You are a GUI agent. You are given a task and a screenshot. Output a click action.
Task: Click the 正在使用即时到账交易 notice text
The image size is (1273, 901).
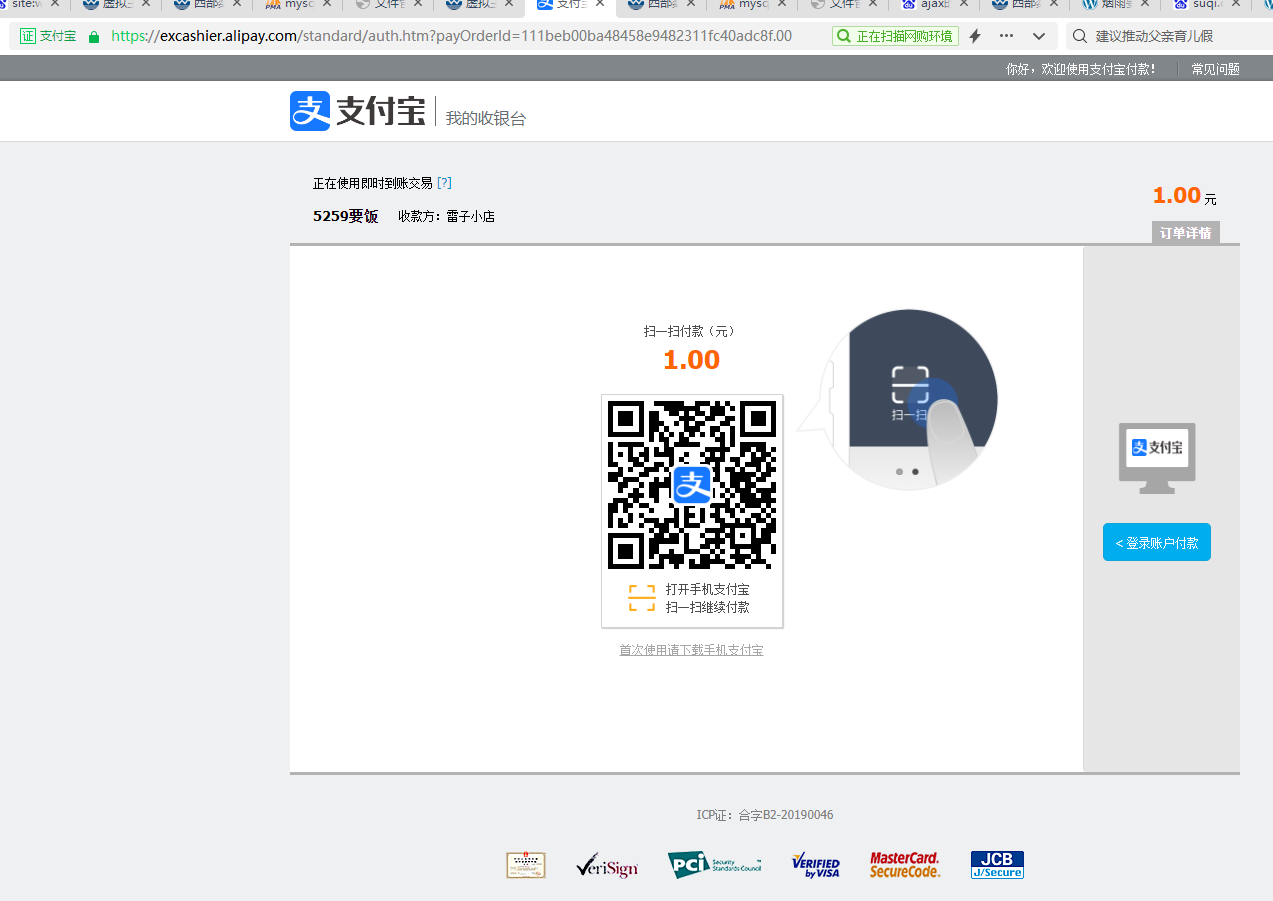tap(373, 183)
